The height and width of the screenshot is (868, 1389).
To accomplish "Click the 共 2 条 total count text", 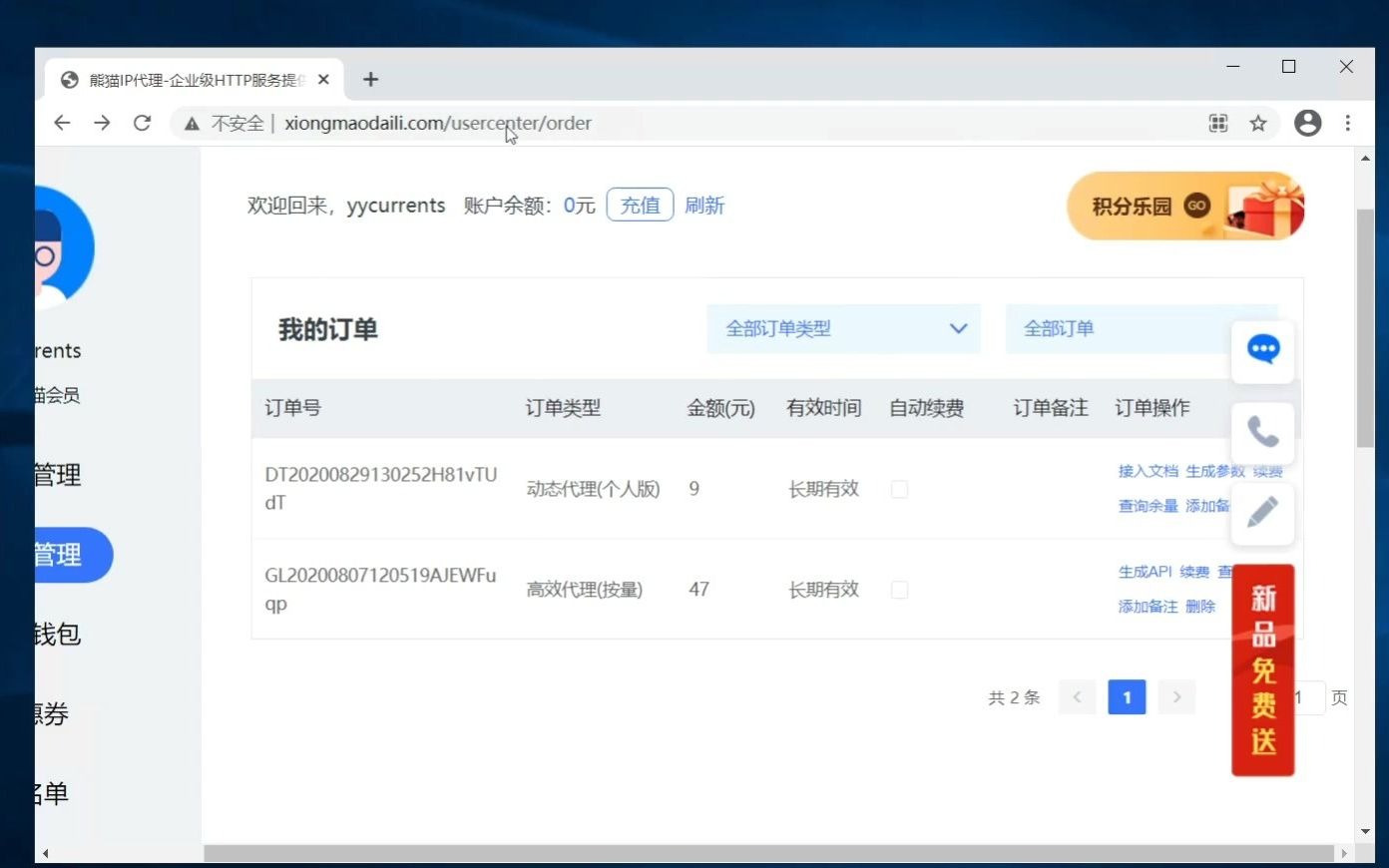I will click(x=1014, y=697).
